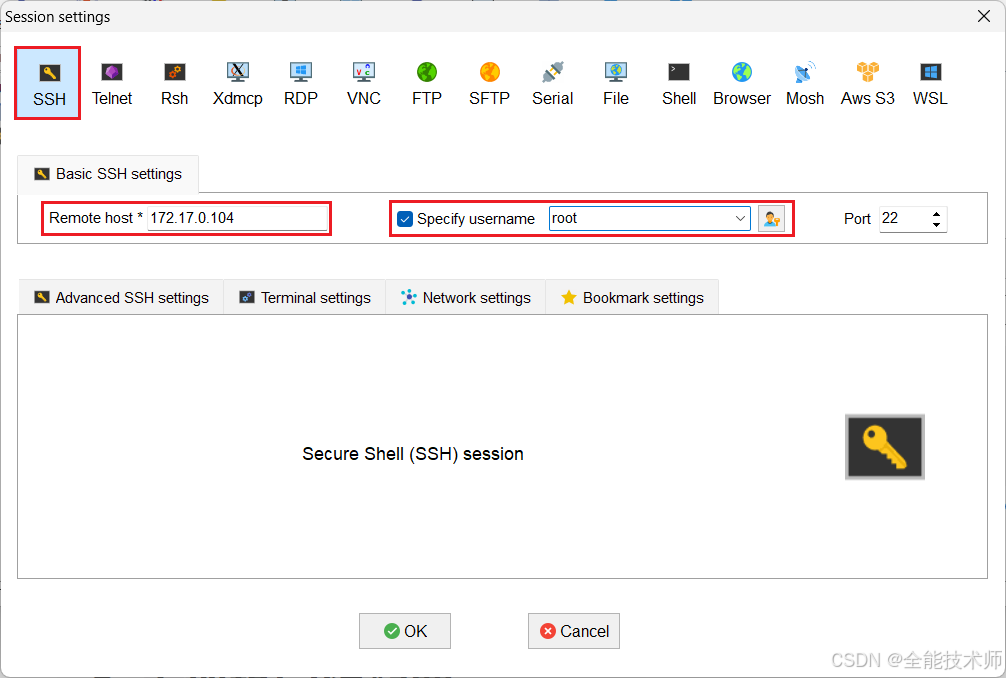
Task: Open the Basic SSH settings tab
Action: tap(108, 174)
